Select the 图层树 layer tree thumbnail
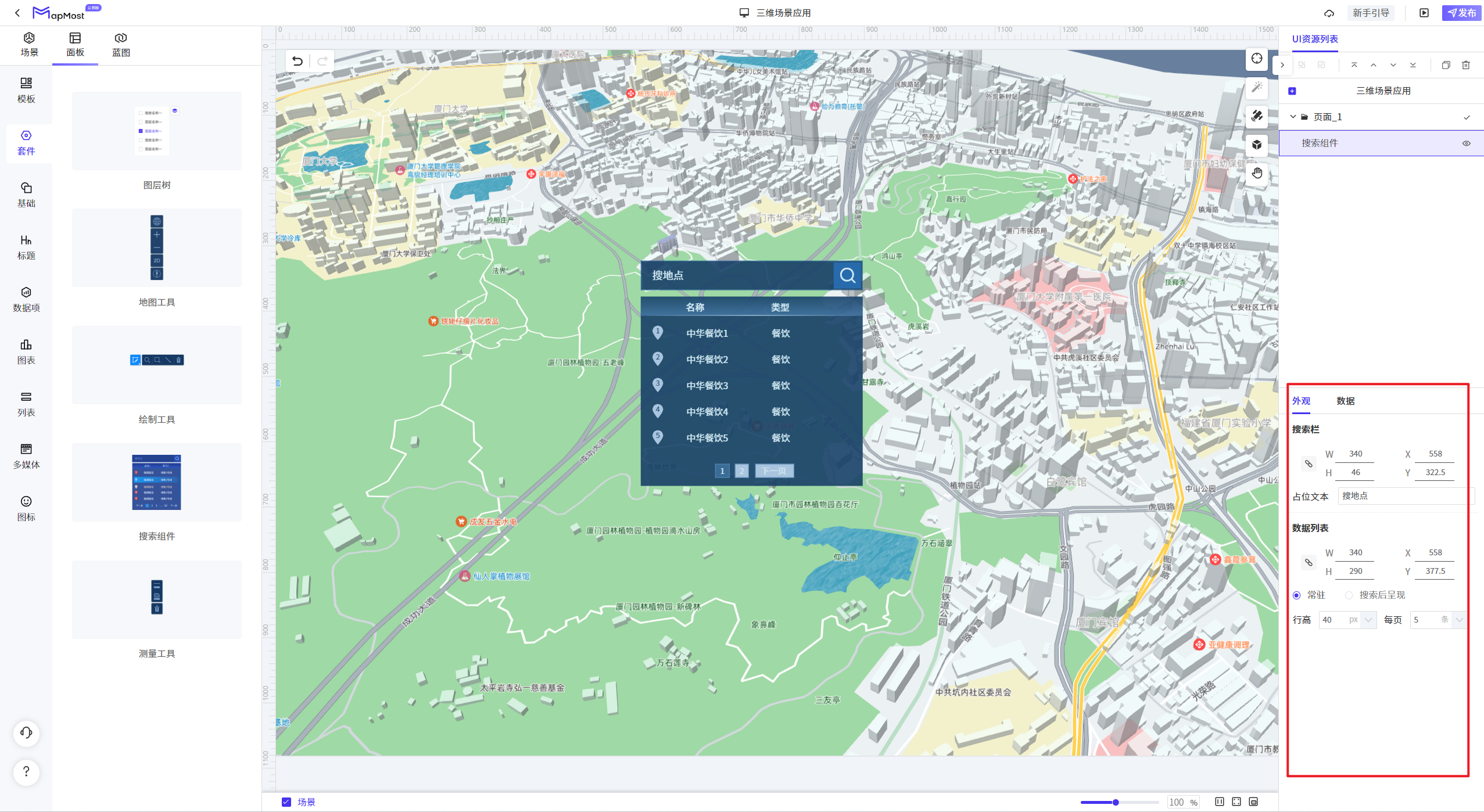1484x812 pixels. [x=157, y=131]
